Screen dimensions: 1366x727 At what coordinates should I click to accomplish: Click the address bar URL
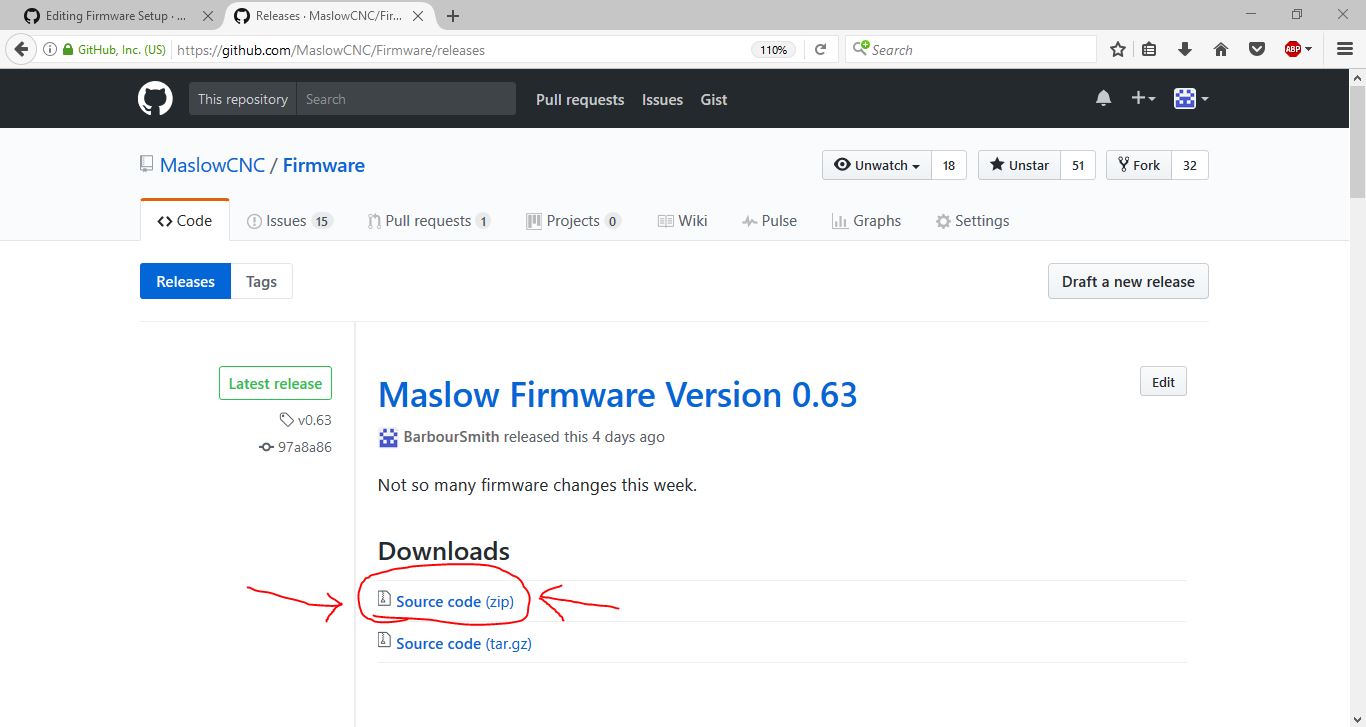click(x=331, y=49)
